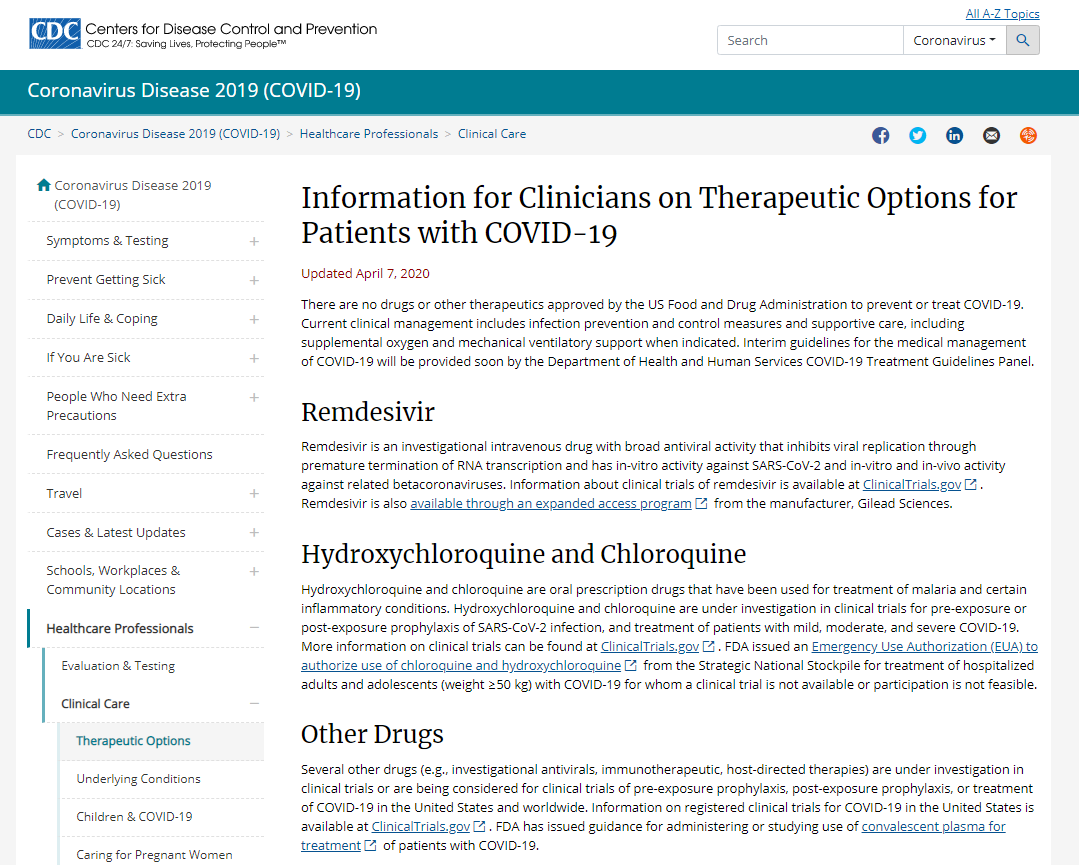Collapse the Healthcare Professionals section

click(254, 628)
